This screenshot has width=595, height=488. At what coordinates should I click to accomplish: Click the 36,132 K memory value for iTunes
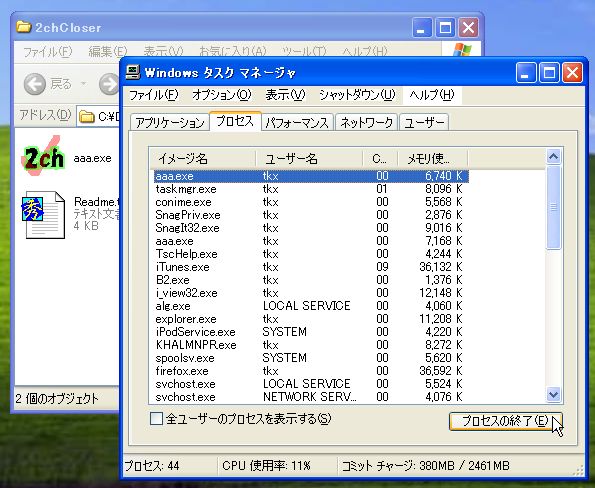tap(441, 267)
